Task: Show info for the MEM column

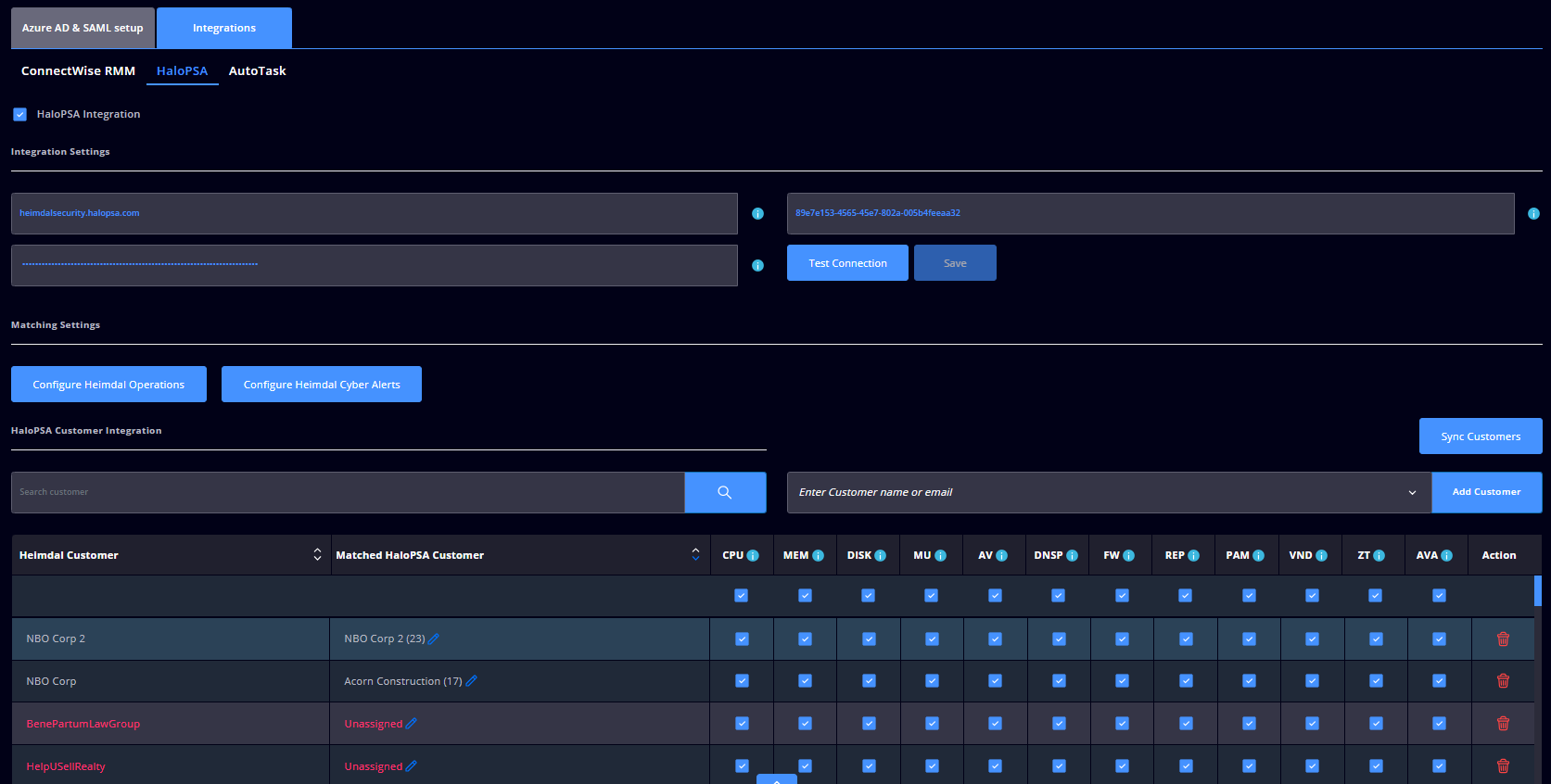Action: click(818, 556)
